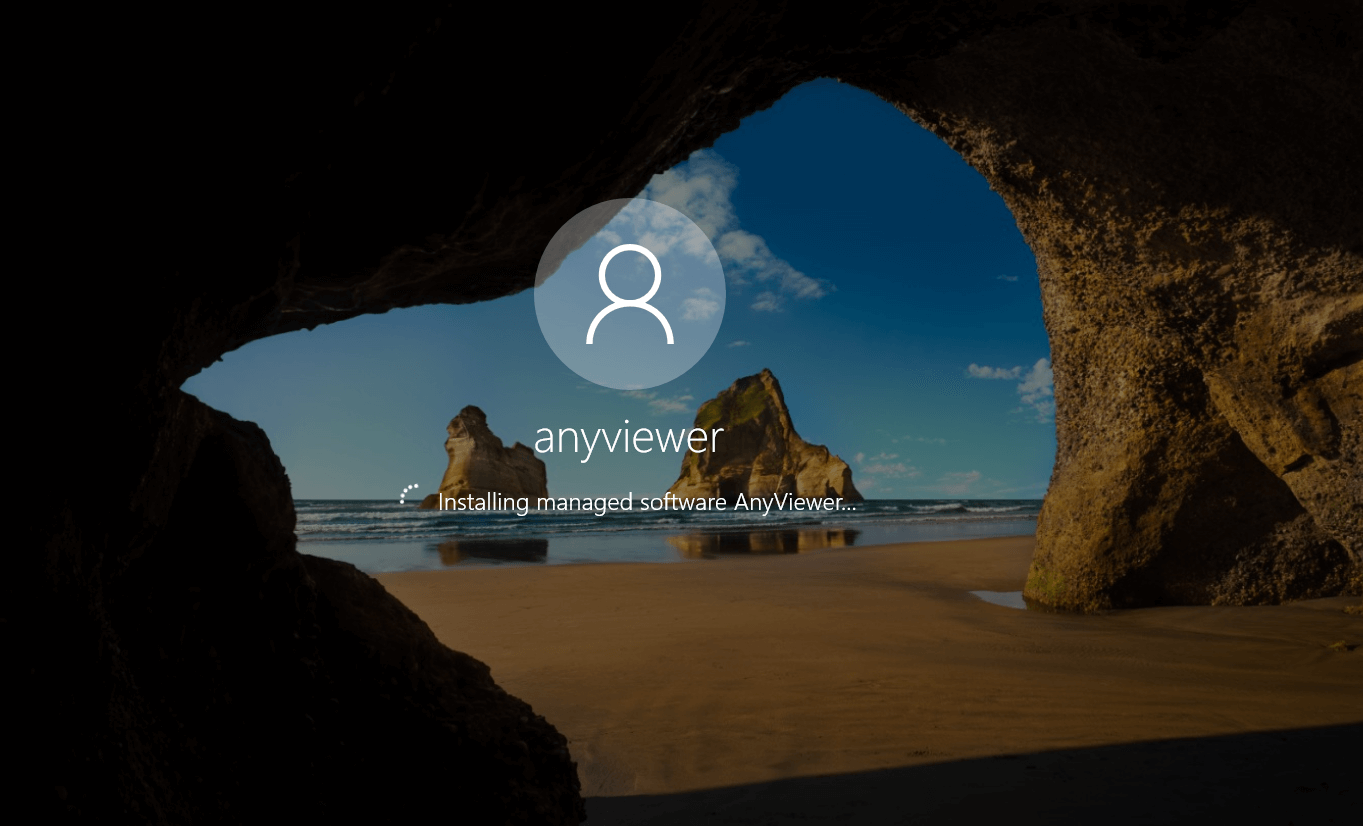This screenshot has width=1363, height=826.
Task: Click "Installing managed software AnyViewer..." status text
Action: pos(647,502)
